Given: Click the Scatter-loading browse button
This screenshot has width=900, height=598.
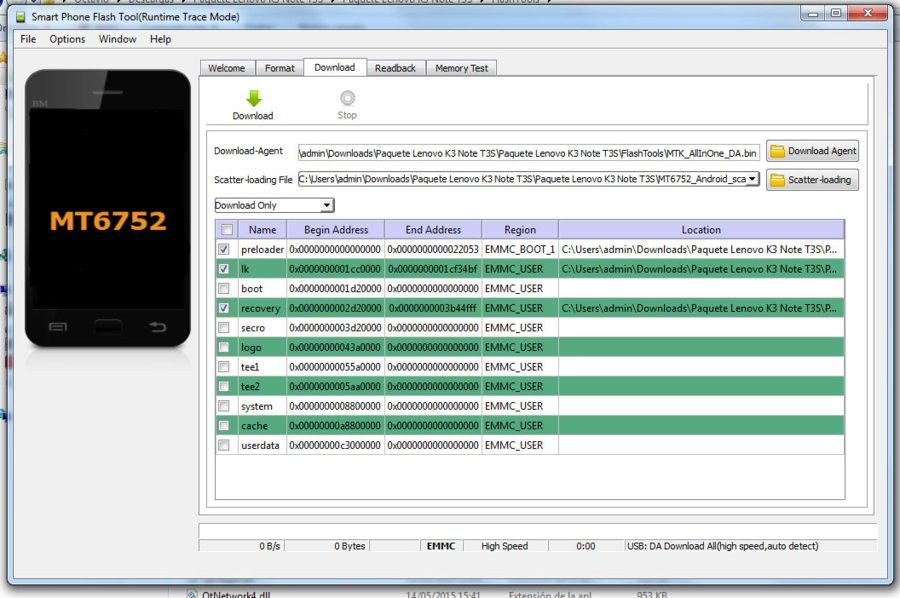Looking at the screenshot, I should click(x=813, y=180).
